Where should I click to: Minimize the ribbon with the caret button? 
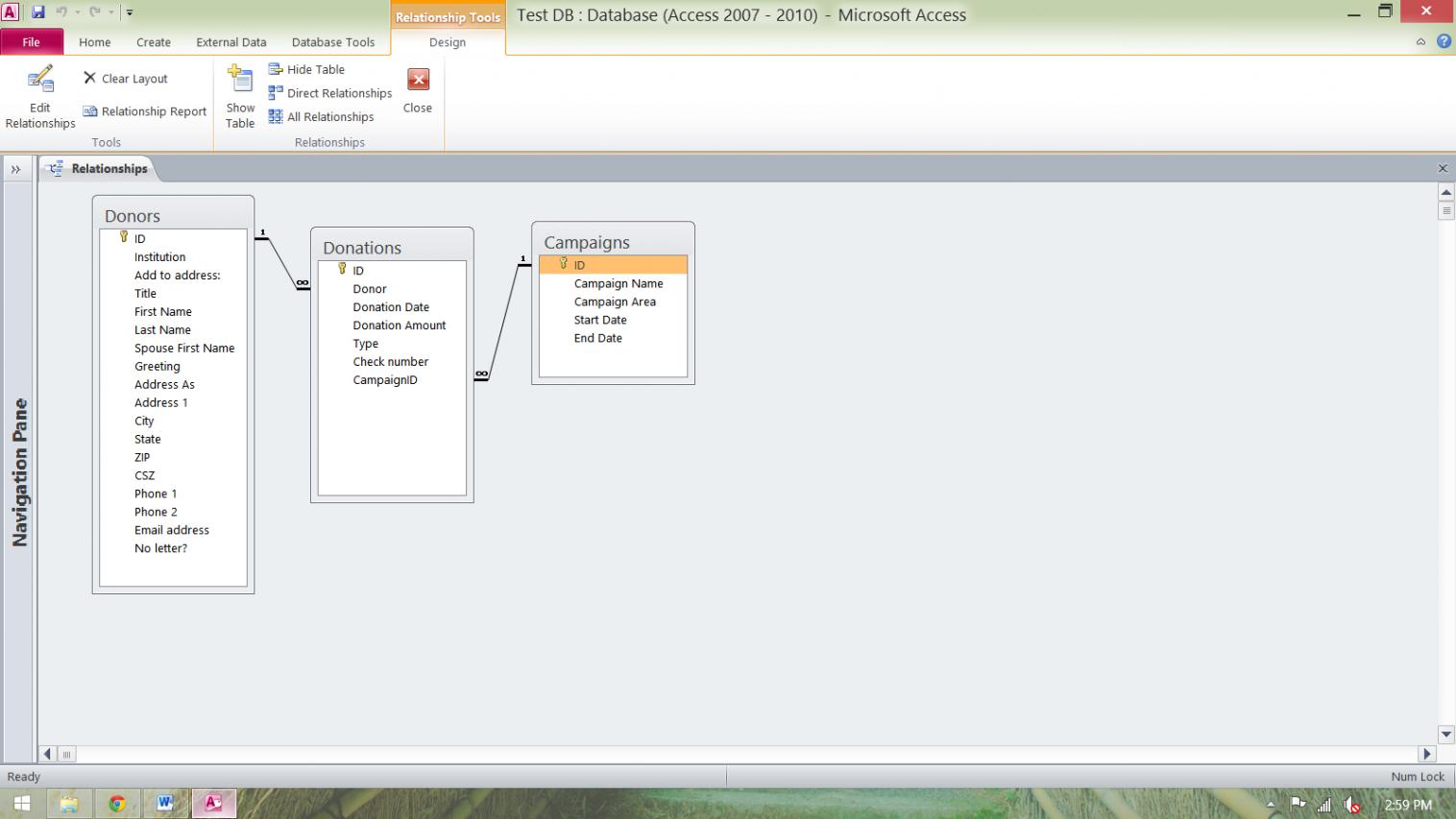coord(1420,42)
